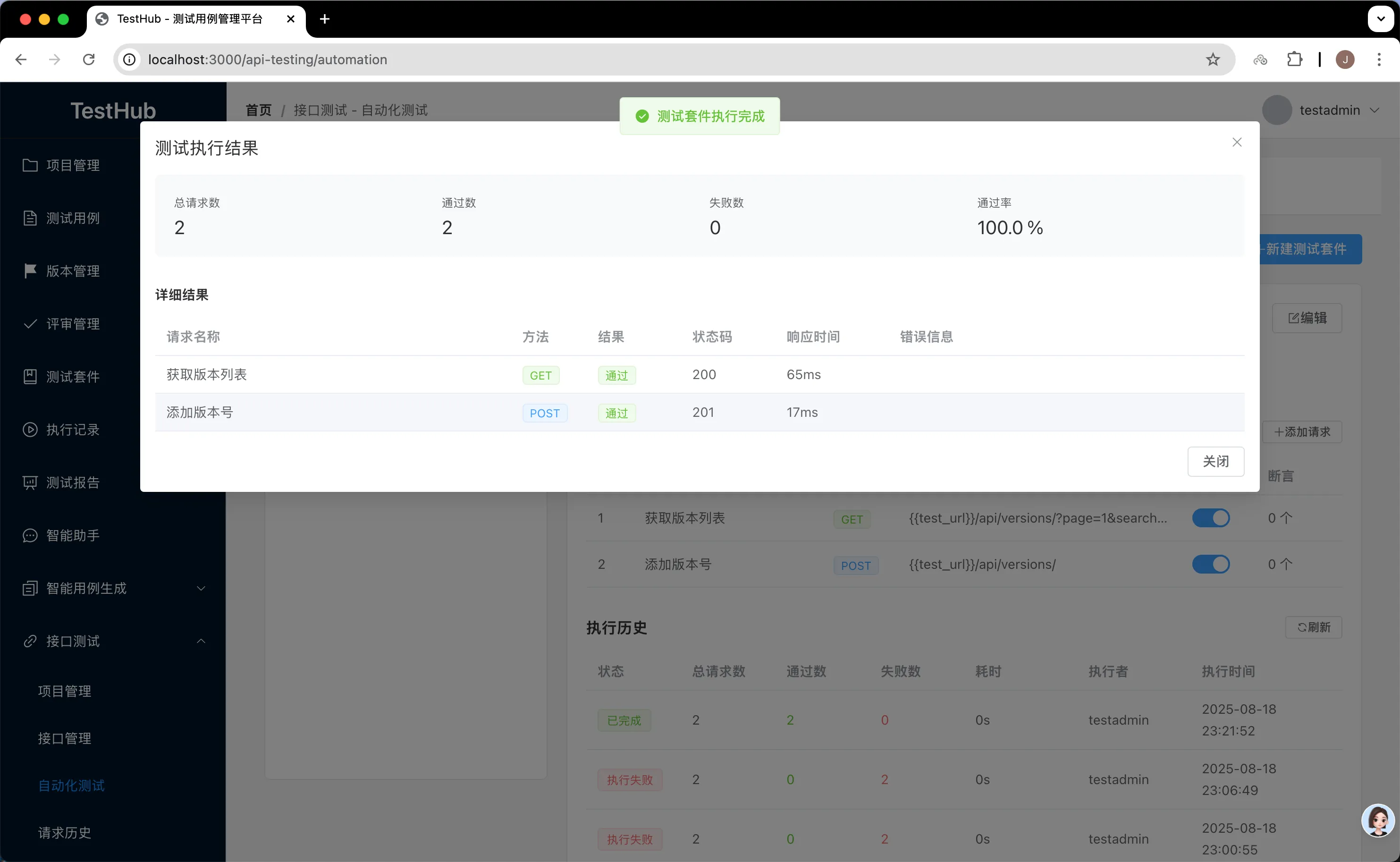Image resolution: width=1400 pixels, height=862 pixels.
Task: Disable the 添加版本号 request toggle
Action: [x=1210, y=565]
